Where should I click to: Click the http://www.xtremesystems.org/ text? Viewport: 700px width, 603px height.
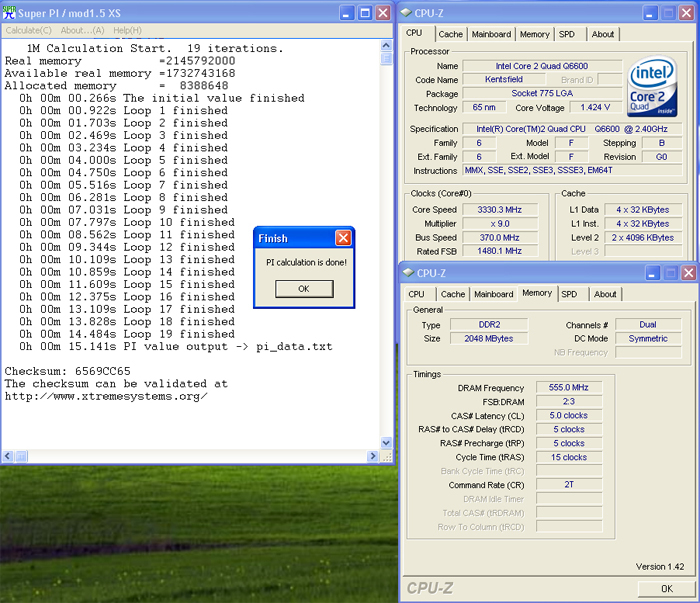[106, 396]
